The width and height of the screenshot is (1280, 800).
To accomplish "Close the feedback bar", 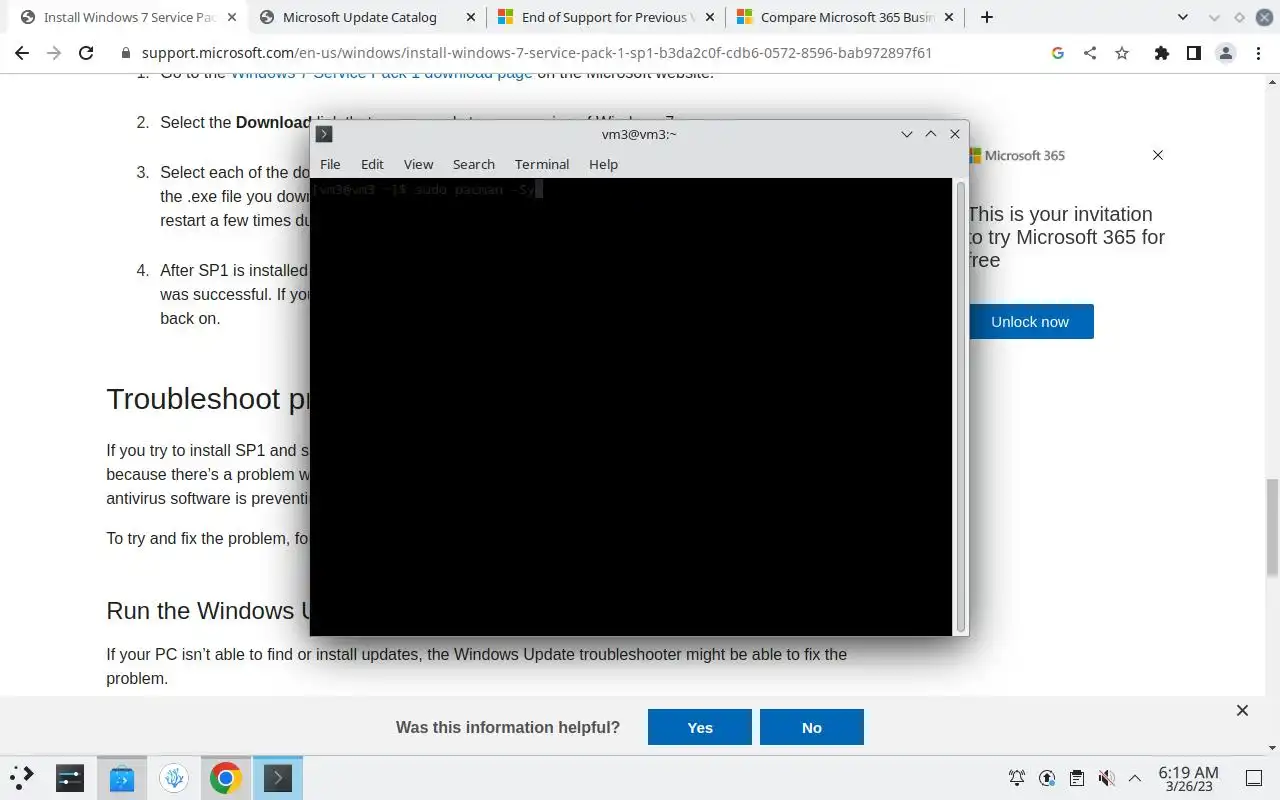I will point(1242,710).
